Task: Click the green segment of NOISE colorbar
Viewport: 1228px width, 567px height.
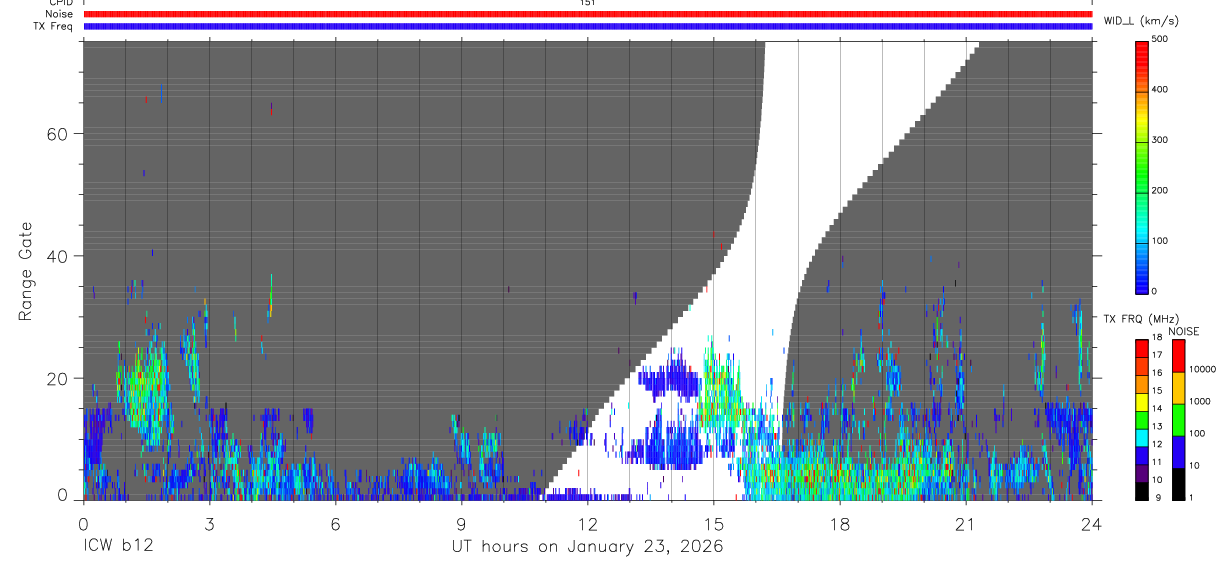Action: pyautogui.click(x=1178, y=420)
